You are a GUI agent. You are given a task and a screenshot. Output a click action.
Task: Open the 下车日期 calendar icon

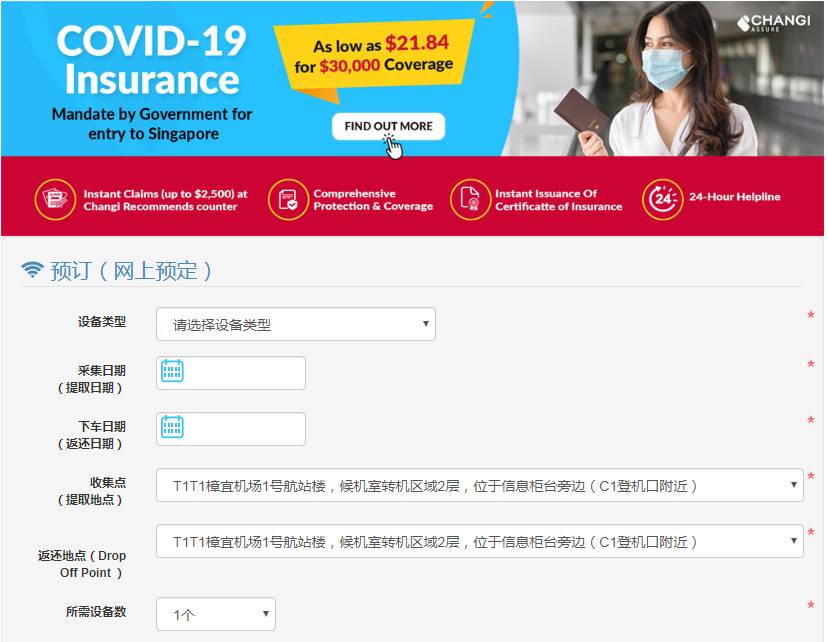coord(172,427)
